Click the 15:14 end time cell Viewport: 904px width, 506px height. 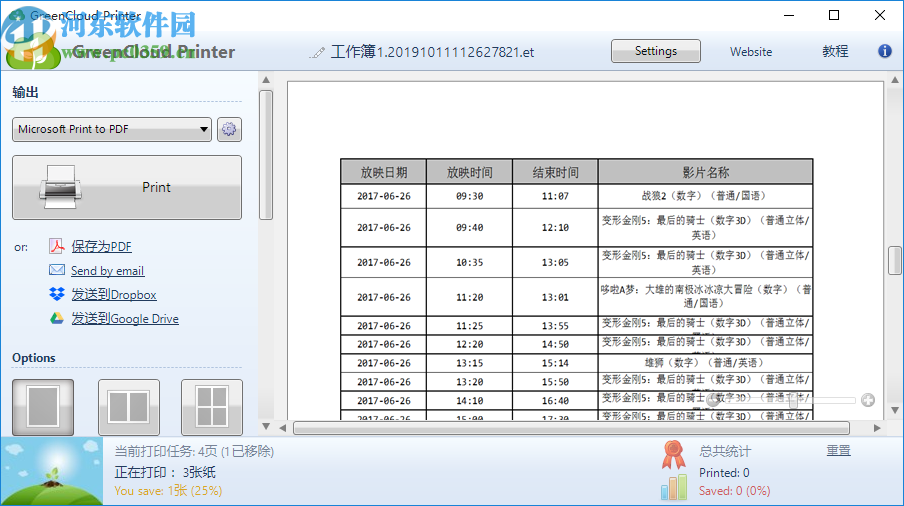(x=555, y=363)
